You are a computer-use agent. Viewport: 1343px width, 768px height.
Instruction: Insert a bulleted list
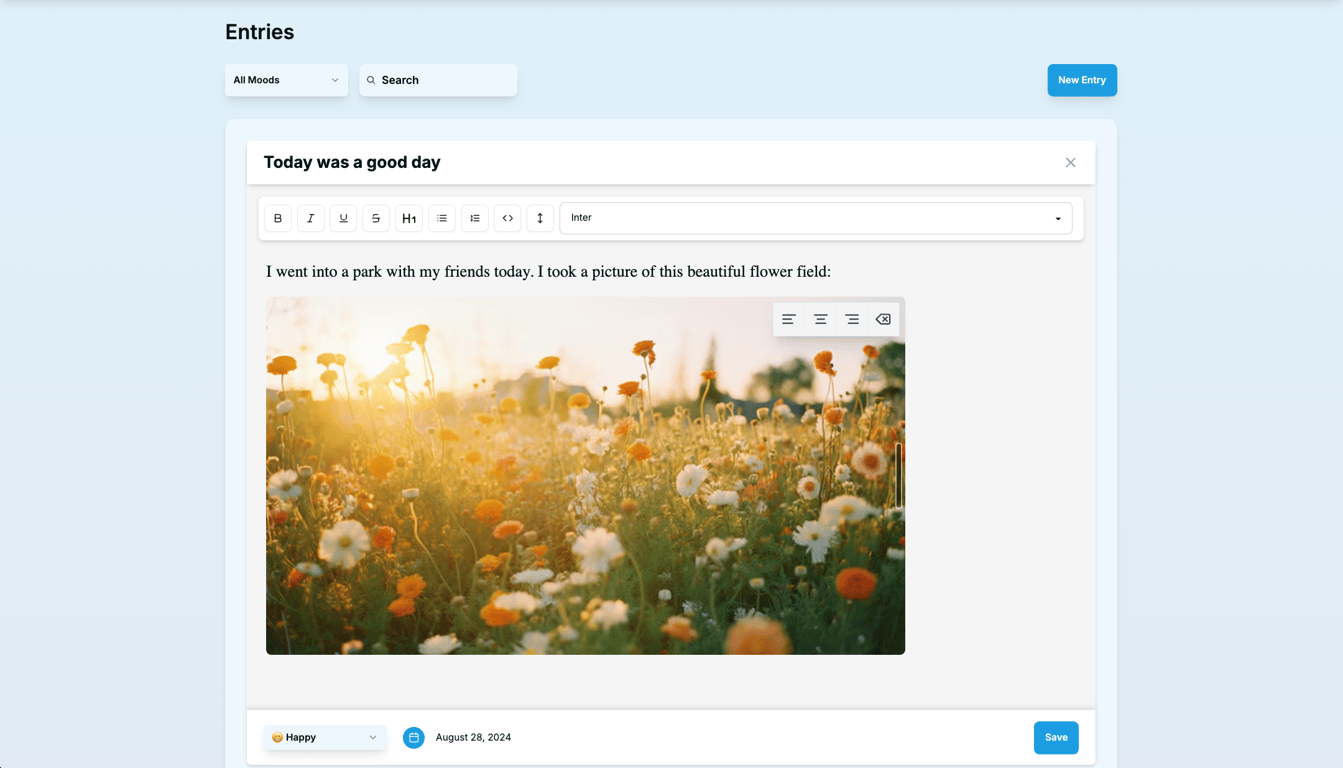tap(442, 218)
